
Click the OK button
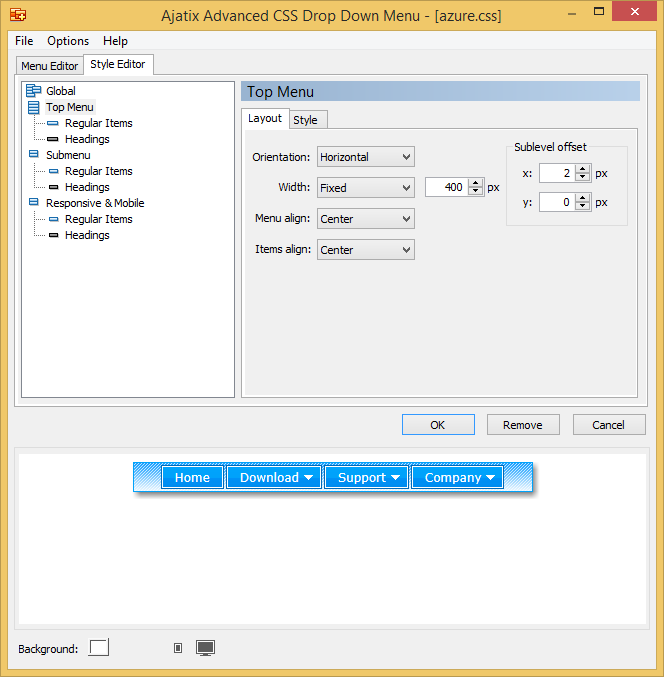pos(438,425)
